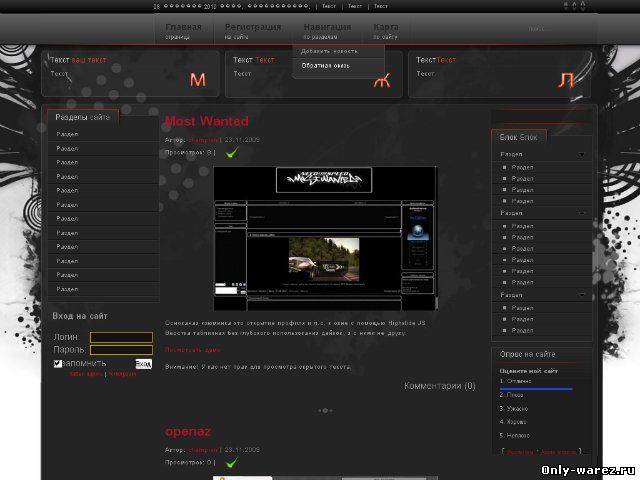Click green checkmark icon under Most Wanted

tap(231, 154)
